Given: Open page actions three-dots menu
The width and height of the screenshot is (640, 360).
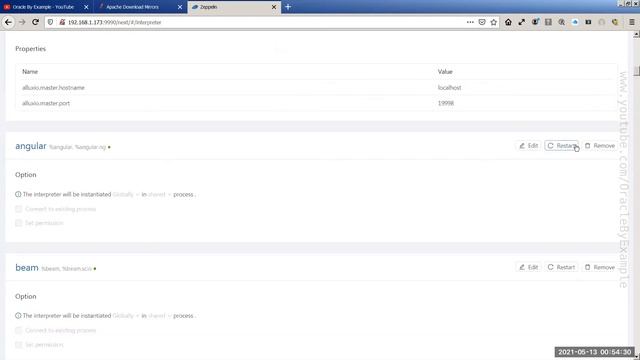Looking at the screenshot, I should [470, 22].
